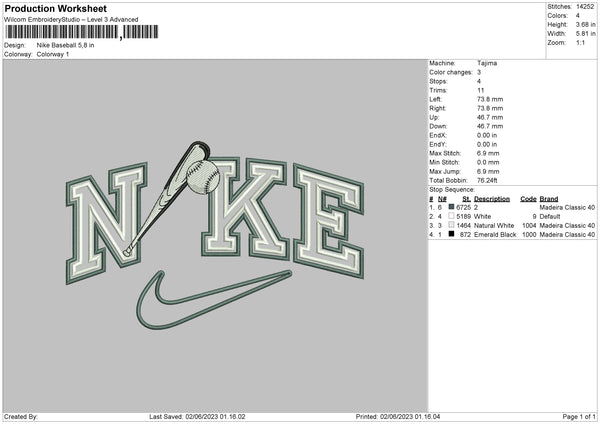Select the Emerald Black row in Stop Sequence
600x424 pixels.
512,234
